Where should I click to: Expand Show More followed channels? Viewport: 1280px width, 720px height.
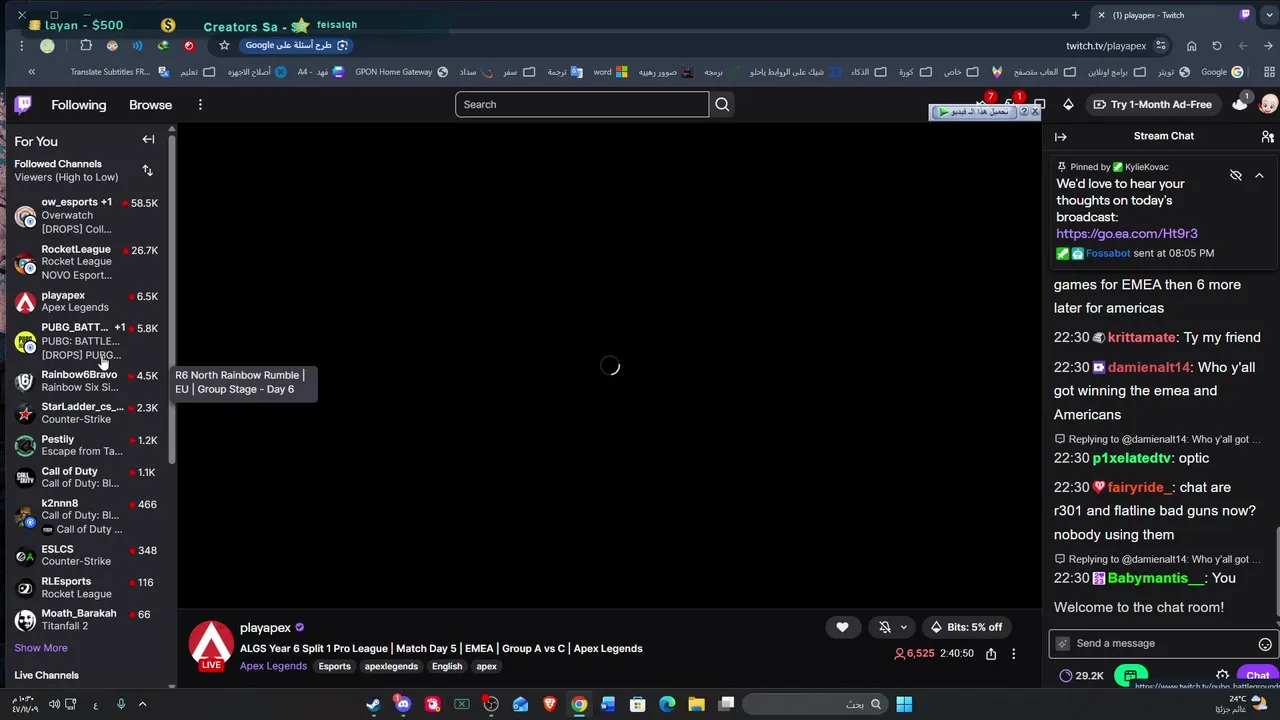point(41,648)
